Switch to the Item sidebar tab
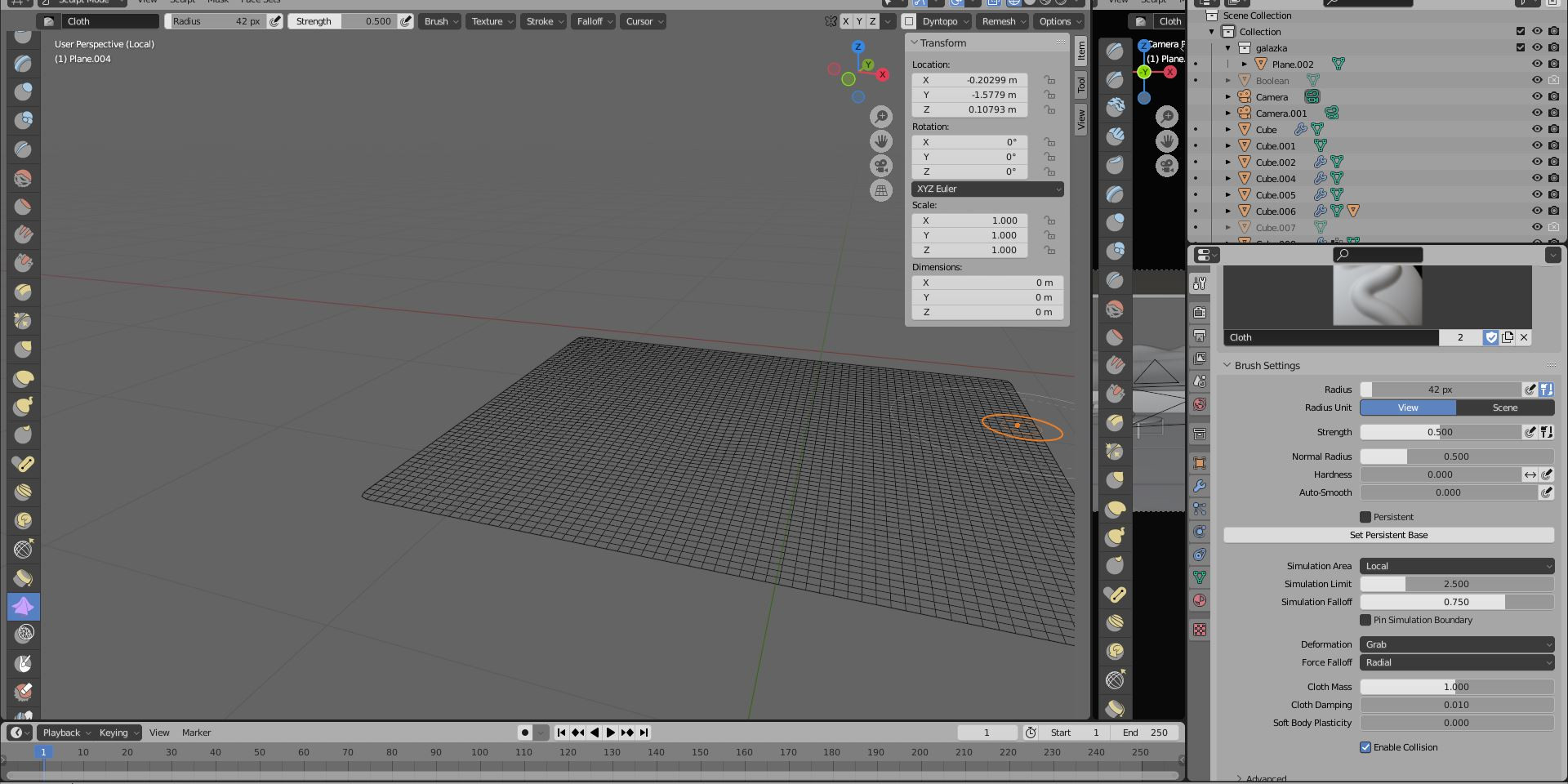 (1081, 51)
